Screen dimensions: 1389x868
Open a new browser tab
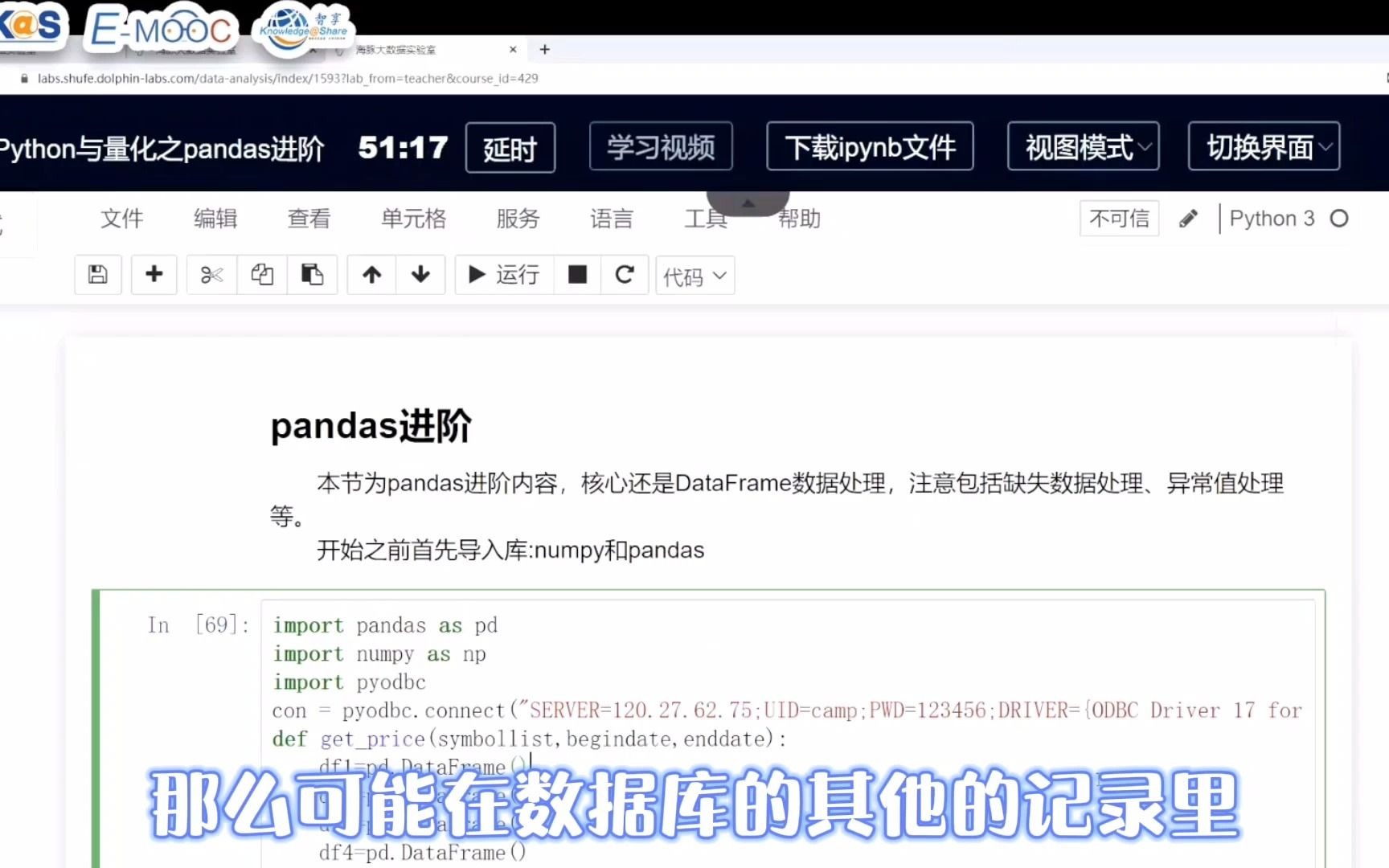(544, 49)
